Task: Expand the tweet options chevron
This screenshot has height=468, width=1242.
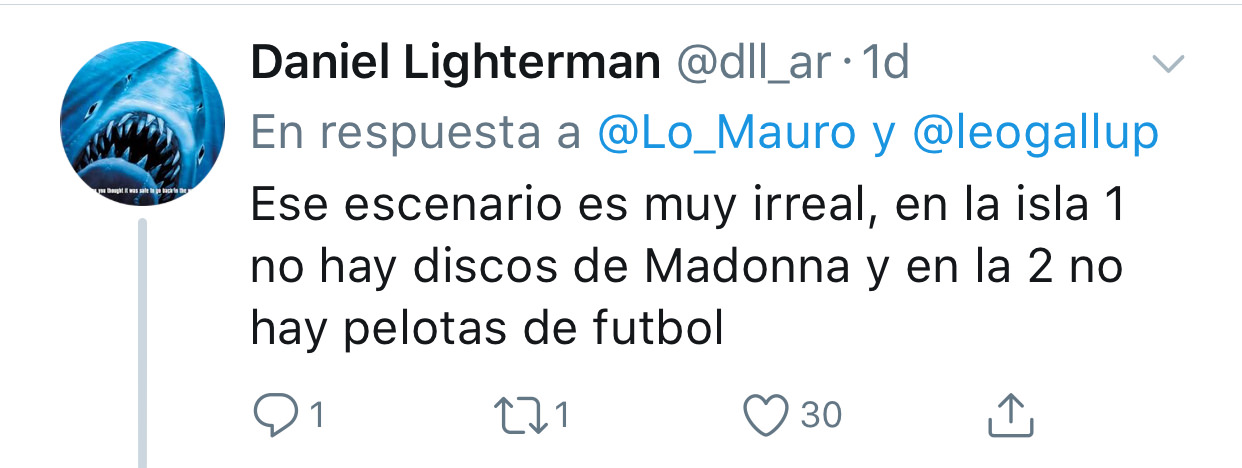Action: pyautogui.click(x=1168, y=66)
